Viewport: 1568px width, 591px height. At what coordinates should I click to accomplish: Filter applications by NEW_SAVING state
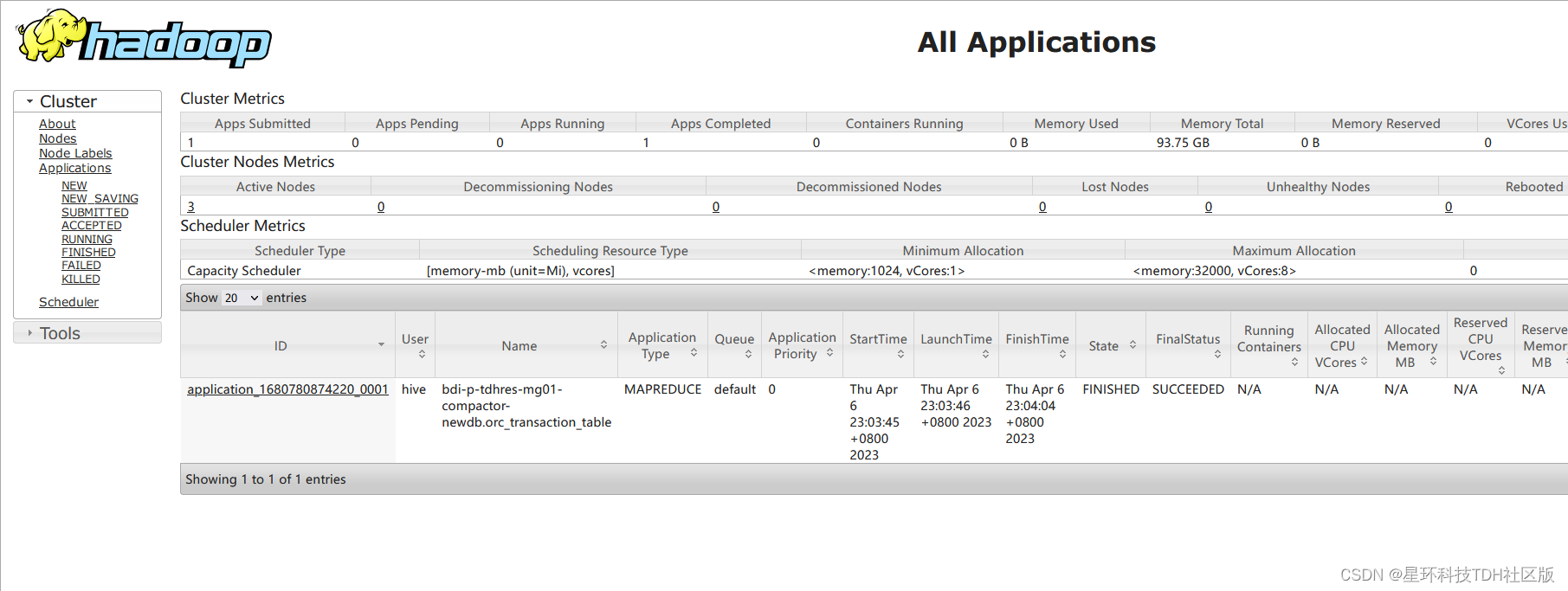[x=100, y=198]
